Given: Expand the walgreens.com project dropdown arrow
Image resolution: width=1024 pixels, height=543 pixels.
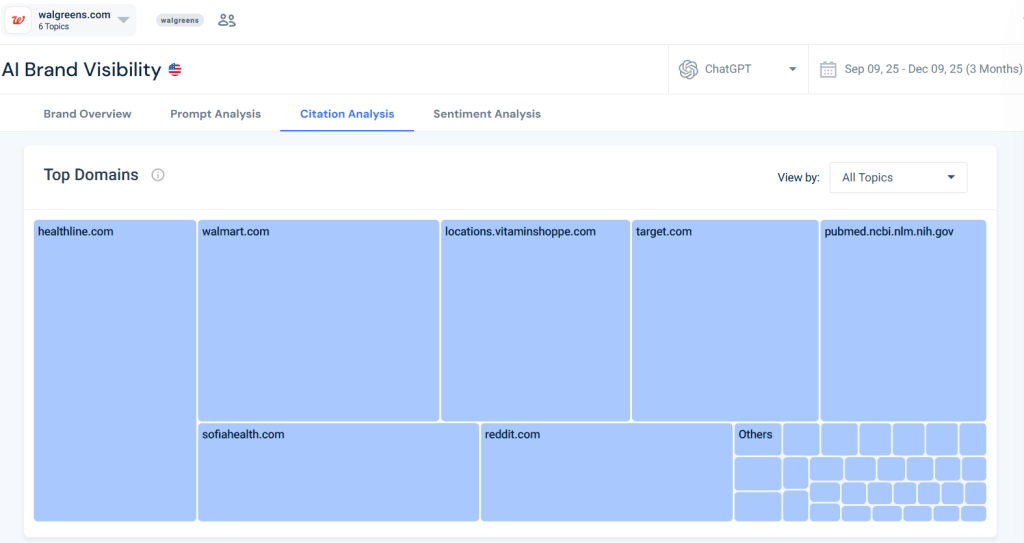Looking at the screenshot, I should (x=123, y=20).
